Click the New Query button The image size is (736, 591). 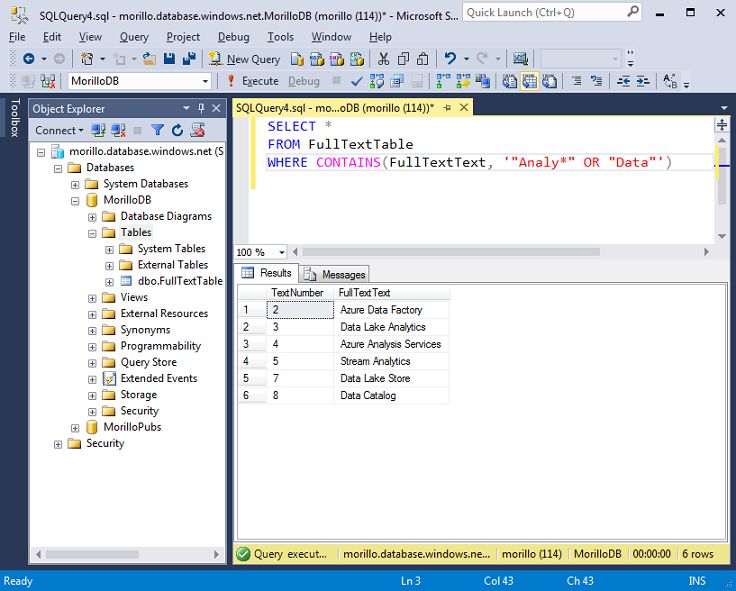point(245,59)
